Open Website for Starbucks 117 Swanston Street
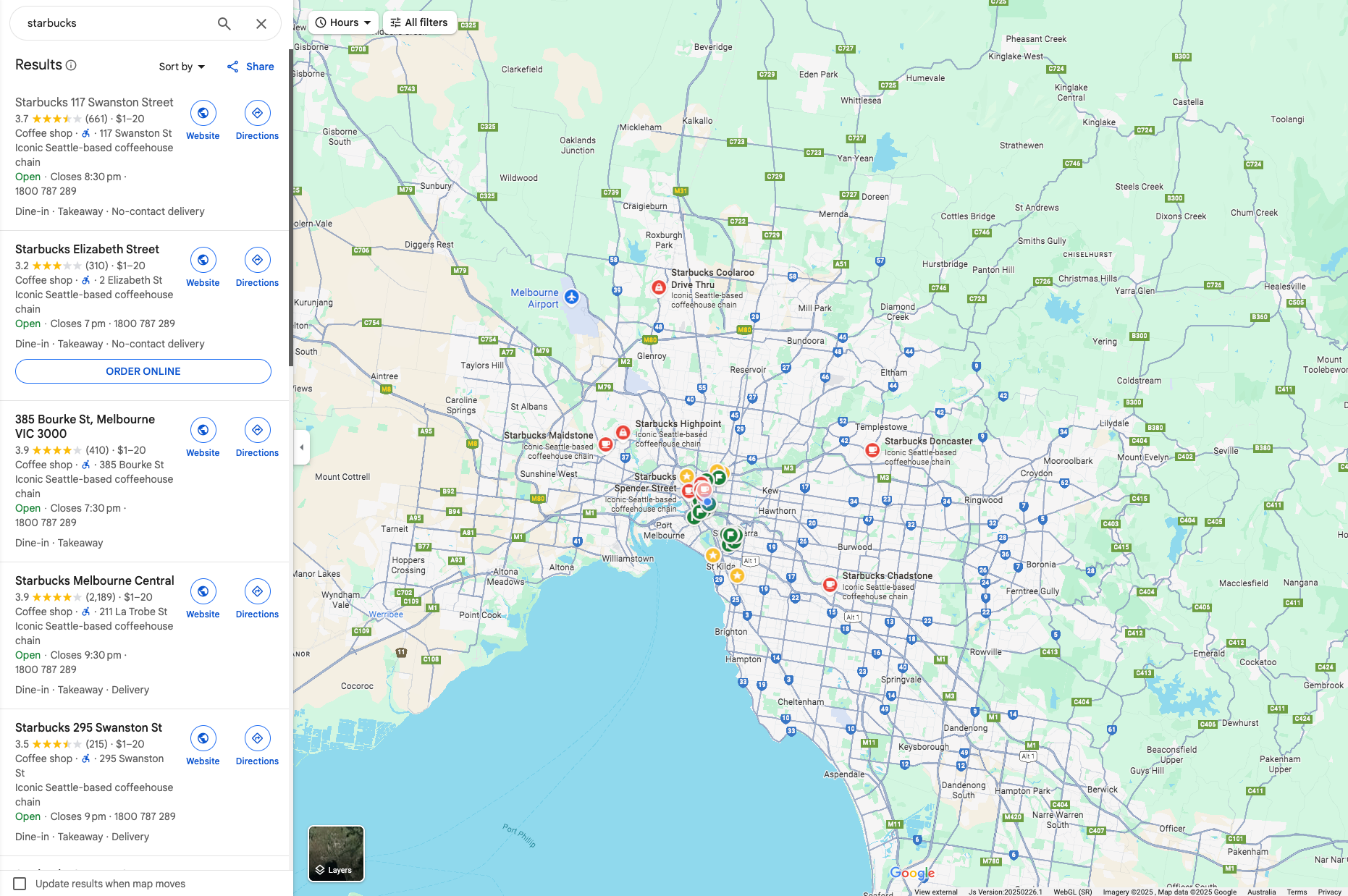This screenshot has height=896, width=1348. point(203,121)
